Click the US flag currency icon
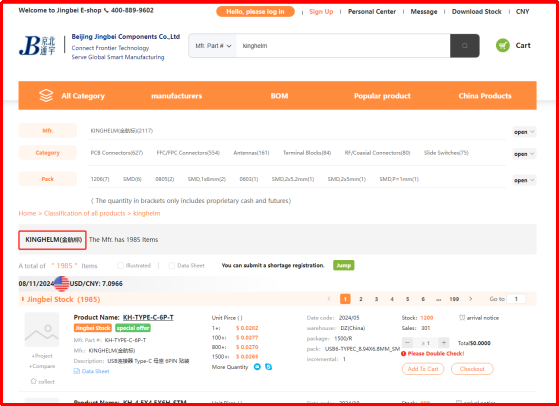 [61, 284]
